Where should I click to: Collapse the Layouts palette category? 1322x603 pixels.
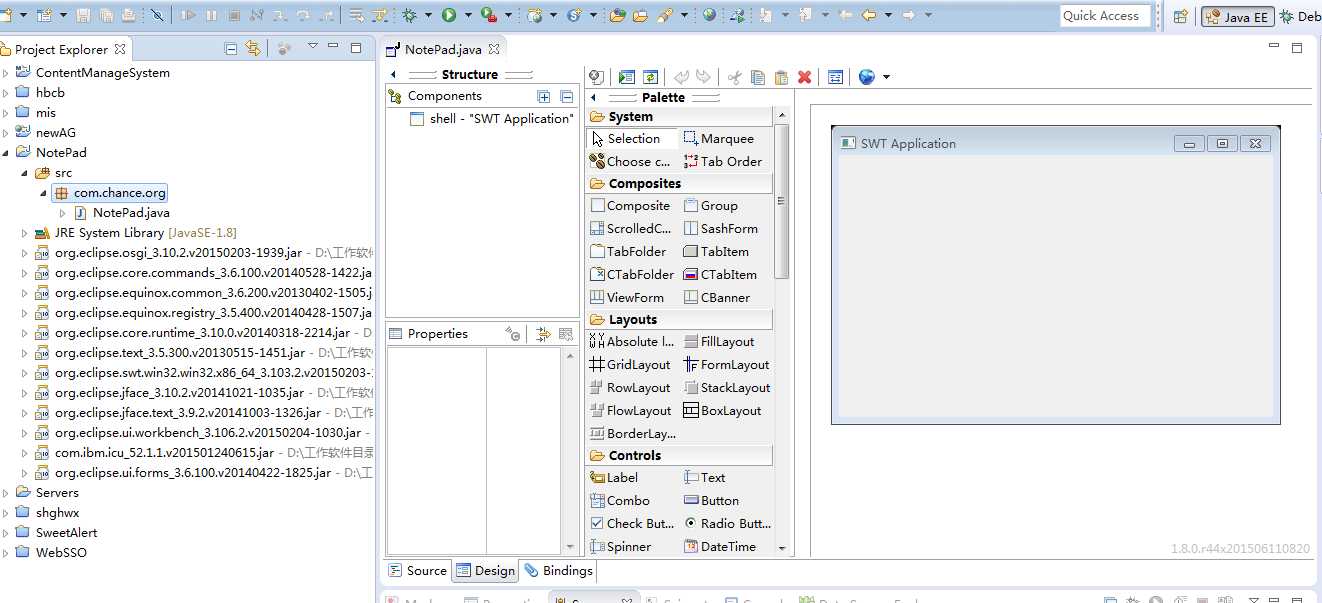click(679, 320)
